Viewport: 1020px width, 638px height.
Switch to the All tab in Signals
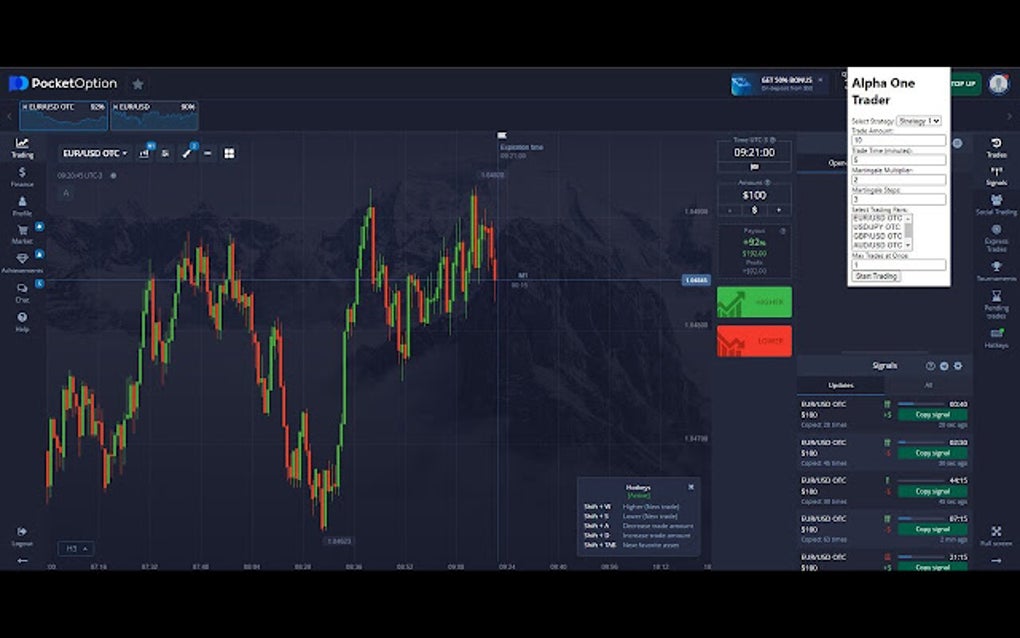(930, 385)
